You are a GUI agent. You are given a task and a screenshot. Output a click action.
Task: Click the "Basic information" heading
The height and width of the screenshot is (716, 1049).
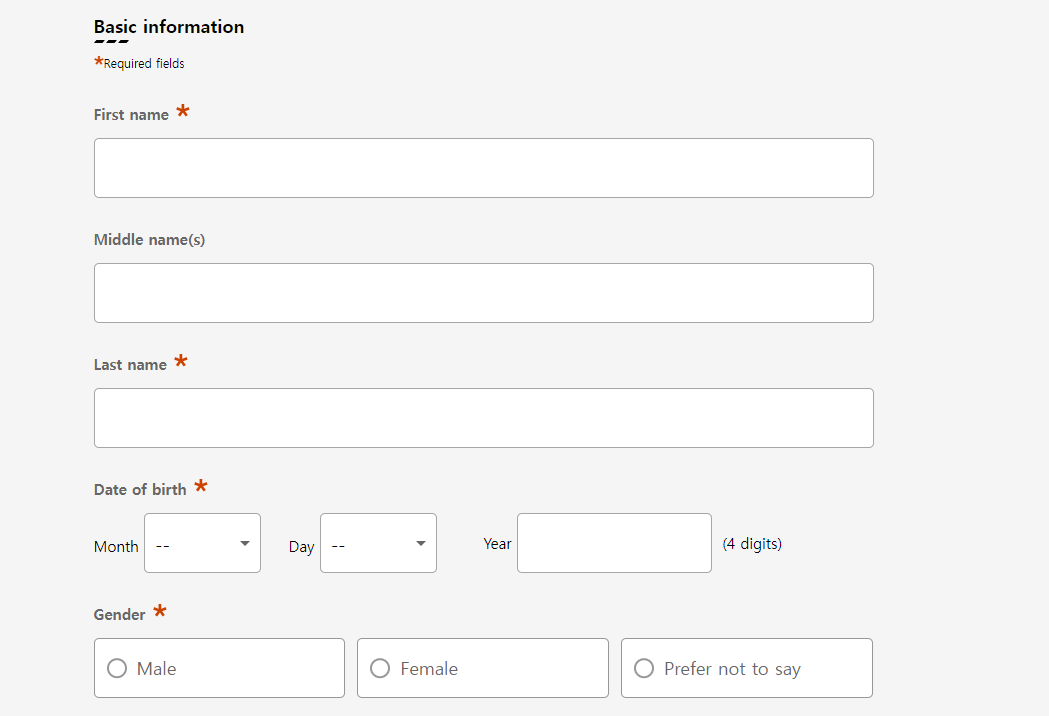point(169,27)
